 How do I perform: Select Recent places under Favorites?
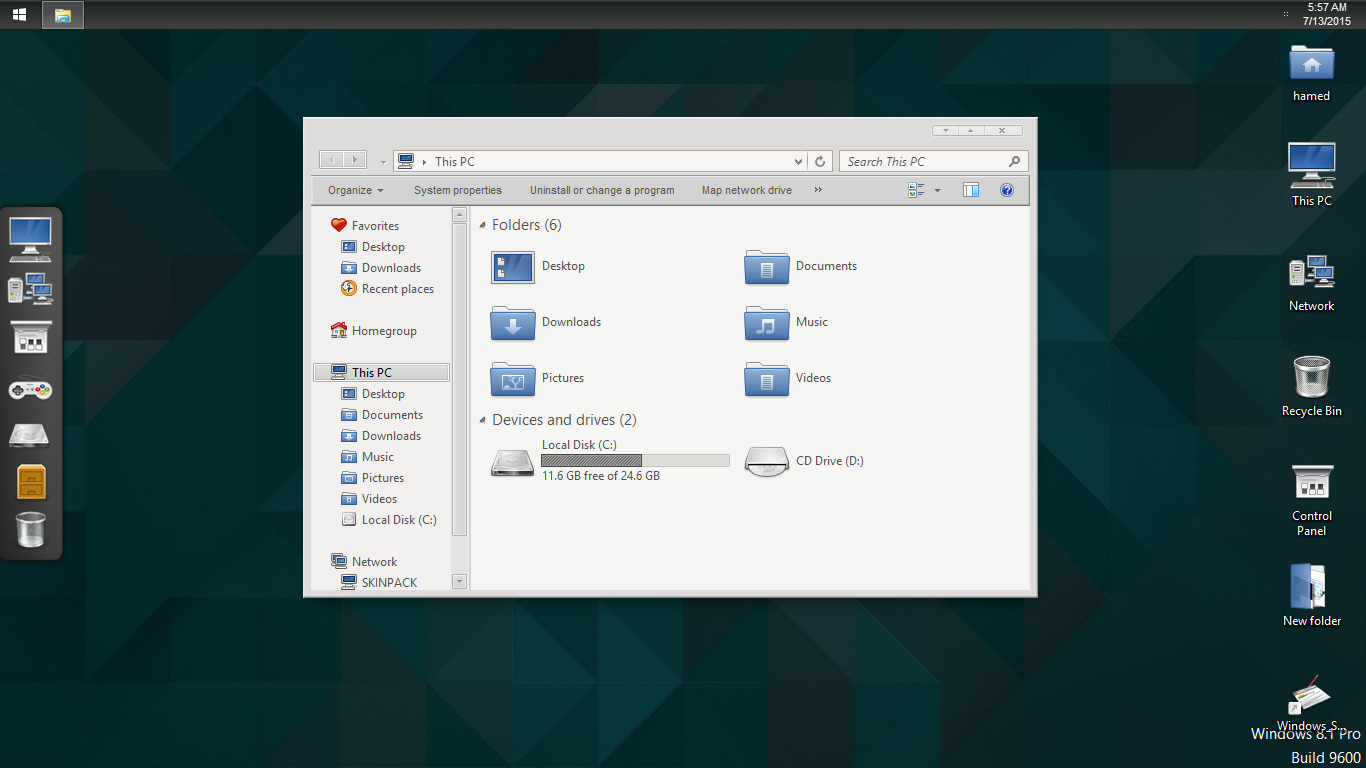click(397, 289)
